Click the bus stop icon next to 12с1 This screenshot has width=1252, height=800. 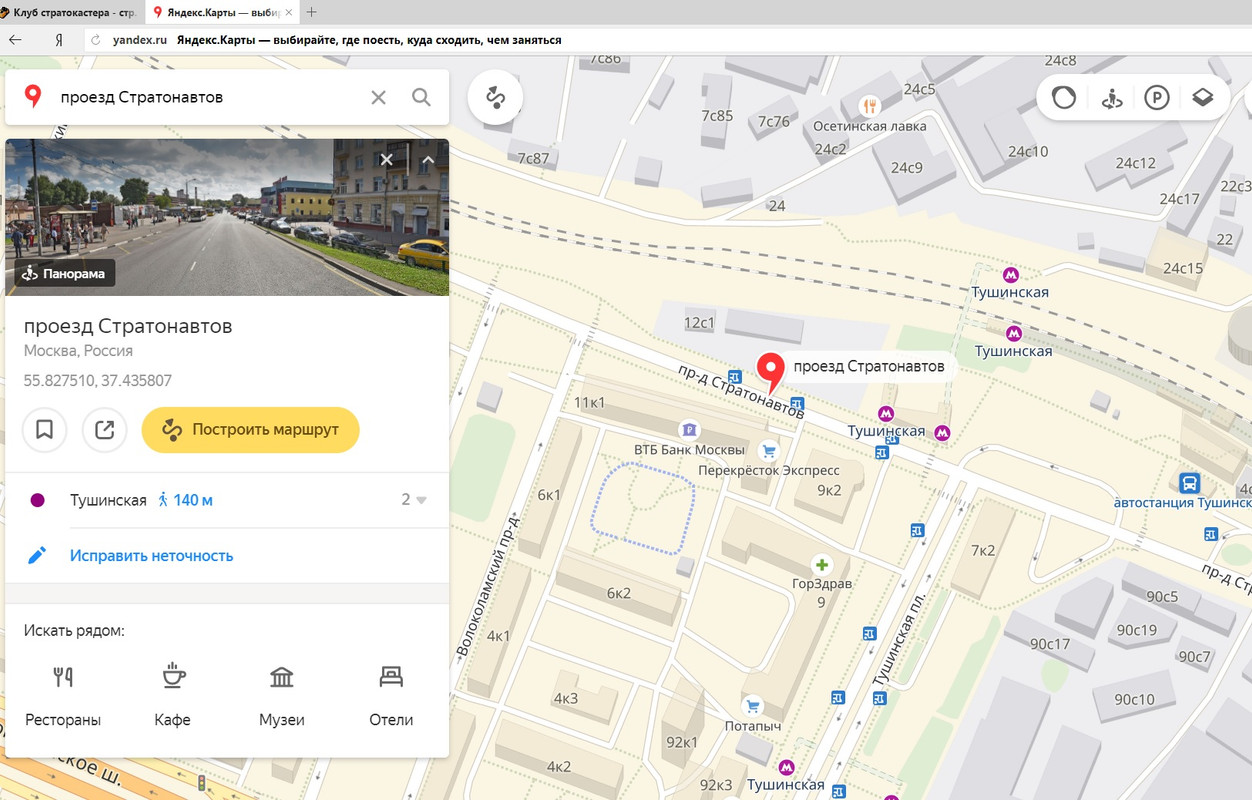coord(735,376)
